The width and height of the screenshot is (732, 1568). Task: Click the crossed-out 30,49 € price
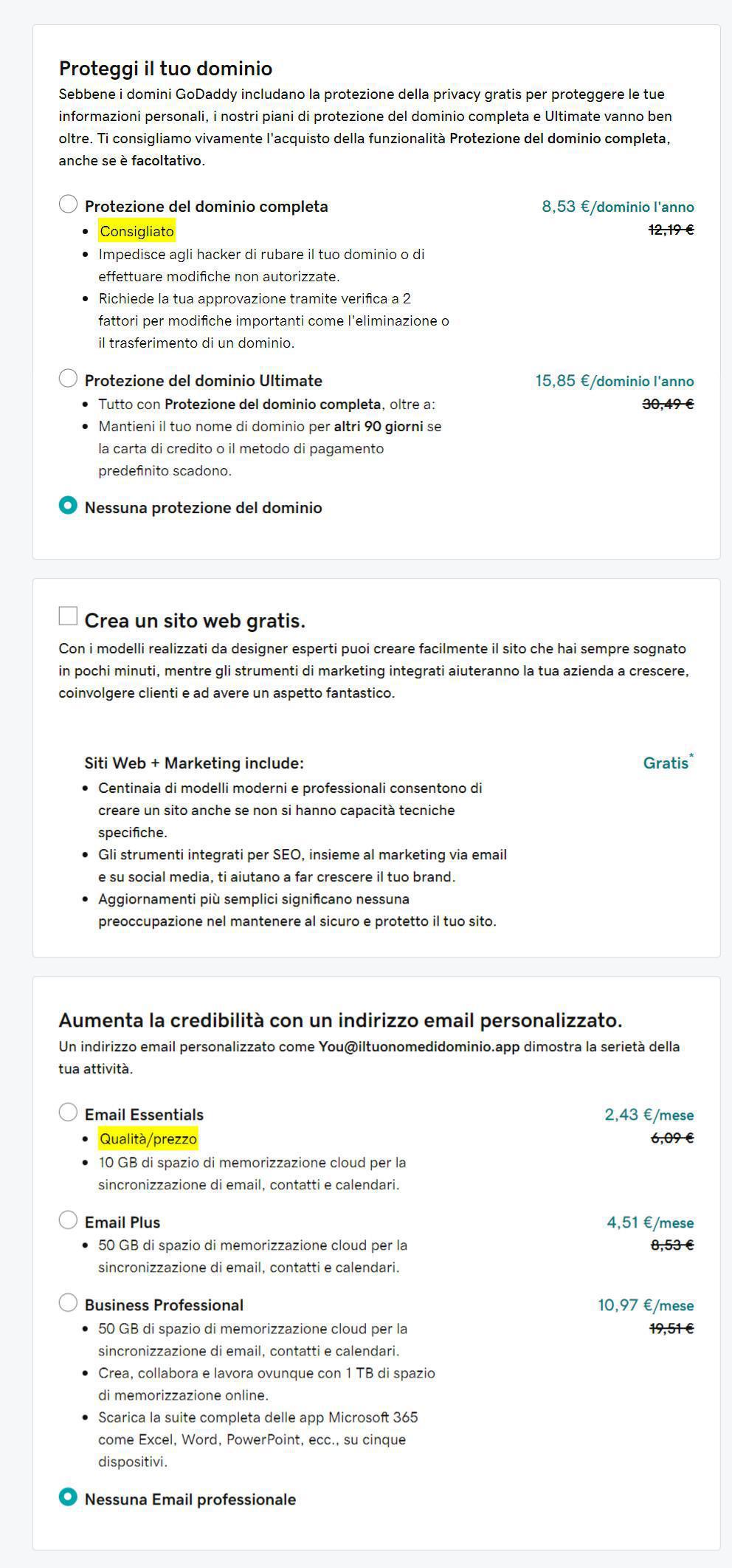[668, 404]
